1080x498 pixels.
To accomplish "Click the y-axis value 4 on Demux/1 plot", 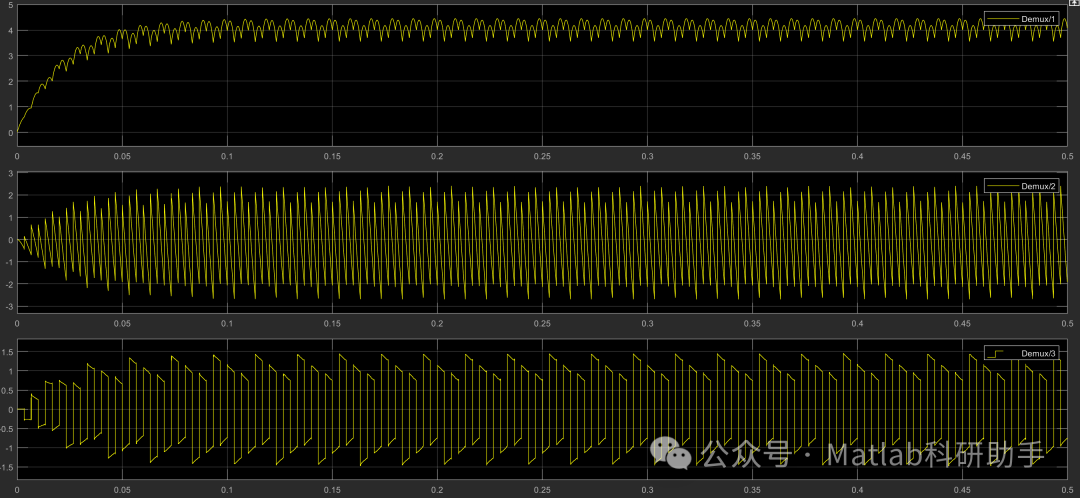I will (x=10, y=30).
